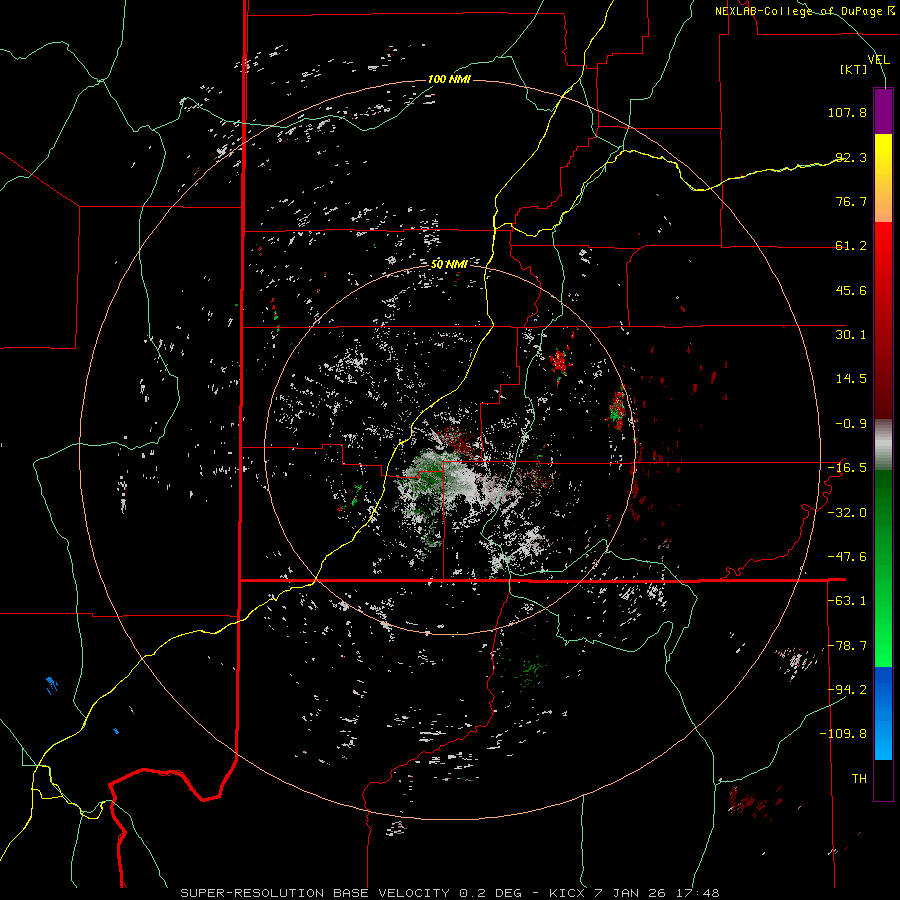The height and width of the screenshot is (900, 900).
Task: Click the blue segment of the color bar
Action: 883,713
